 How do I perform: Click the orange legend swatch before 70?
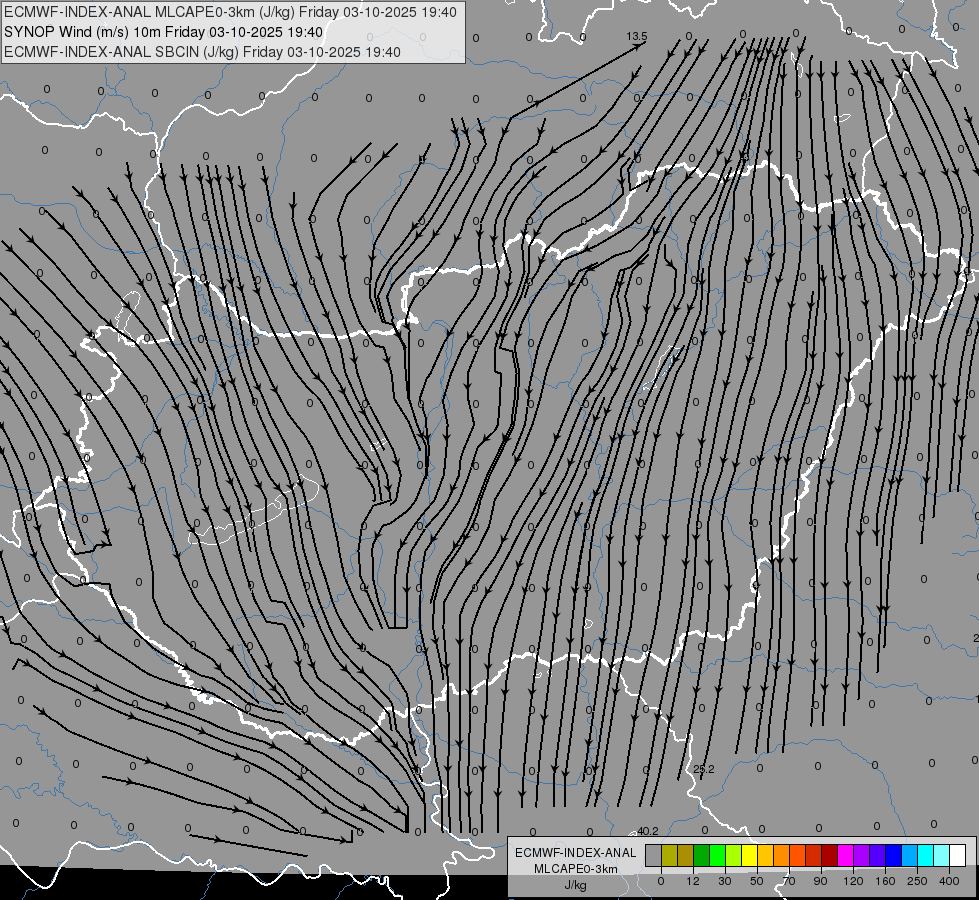(x=781, y=855)
